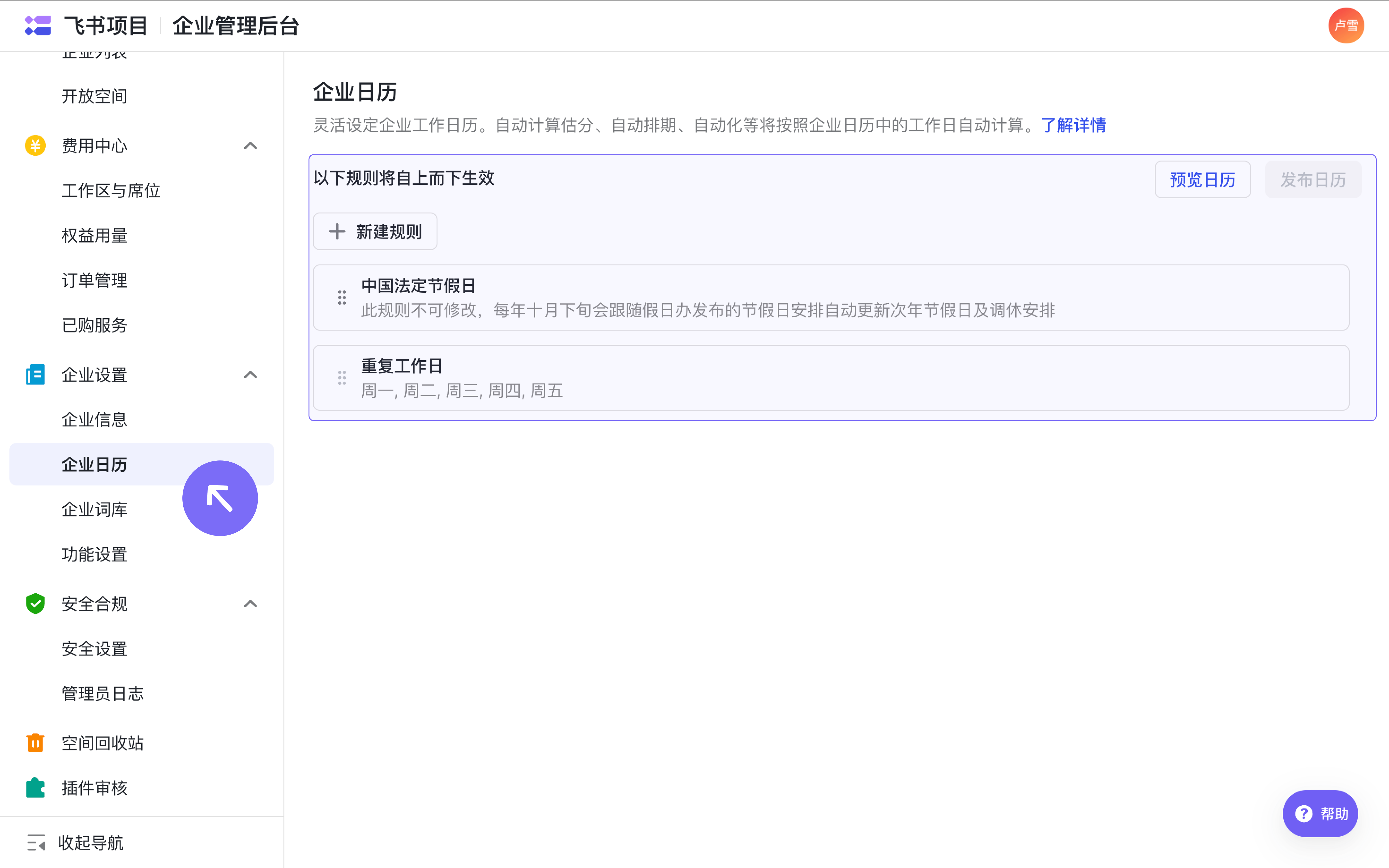1389x868 pixels.
Task: Click the plus icon in 新建规则
Action: point(337,231)
